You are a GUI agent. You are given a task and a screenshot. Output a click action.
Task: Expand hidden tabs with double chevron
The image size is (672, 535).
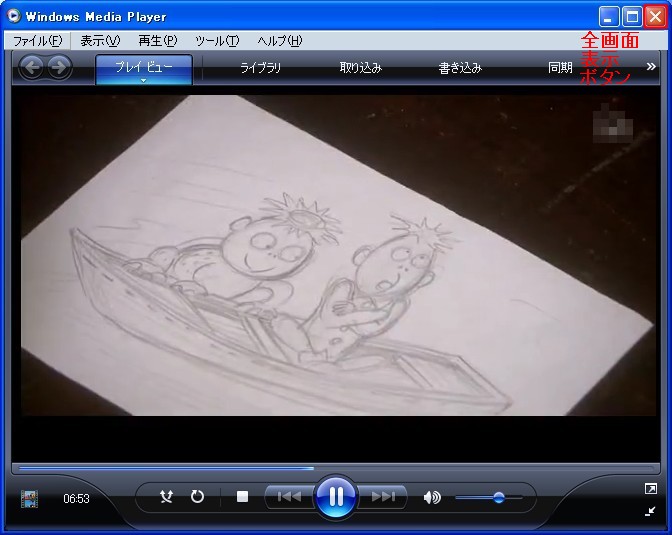point(651,66)
